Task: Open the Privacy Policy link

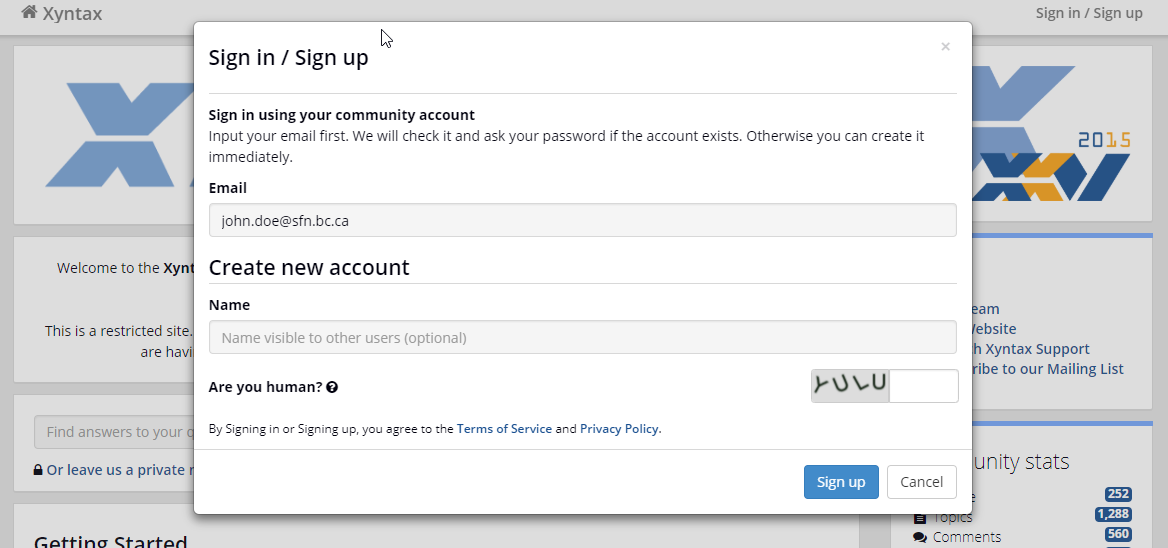Action: pos(620,429)
